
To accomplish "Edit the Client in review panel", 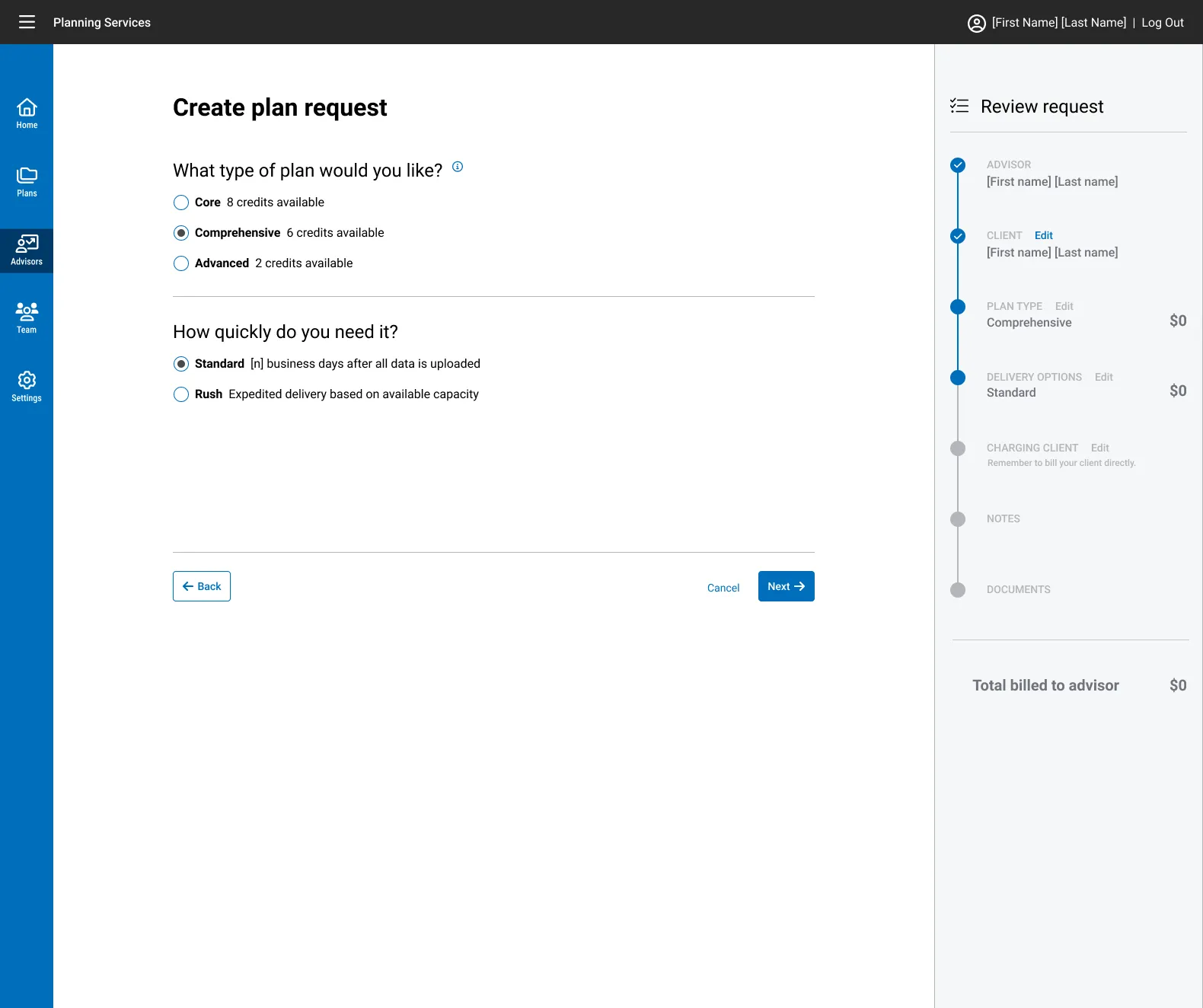I will [x=1044, y=235].
